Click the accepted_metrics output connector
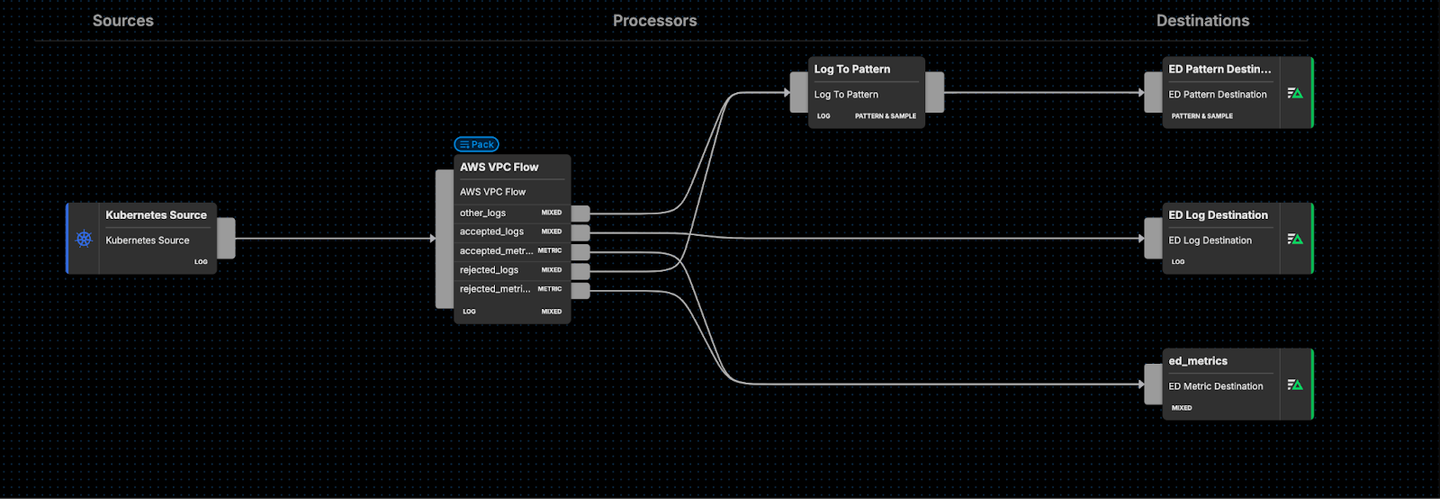Viewport: 1440px width, 499px height. click(580, 251)
